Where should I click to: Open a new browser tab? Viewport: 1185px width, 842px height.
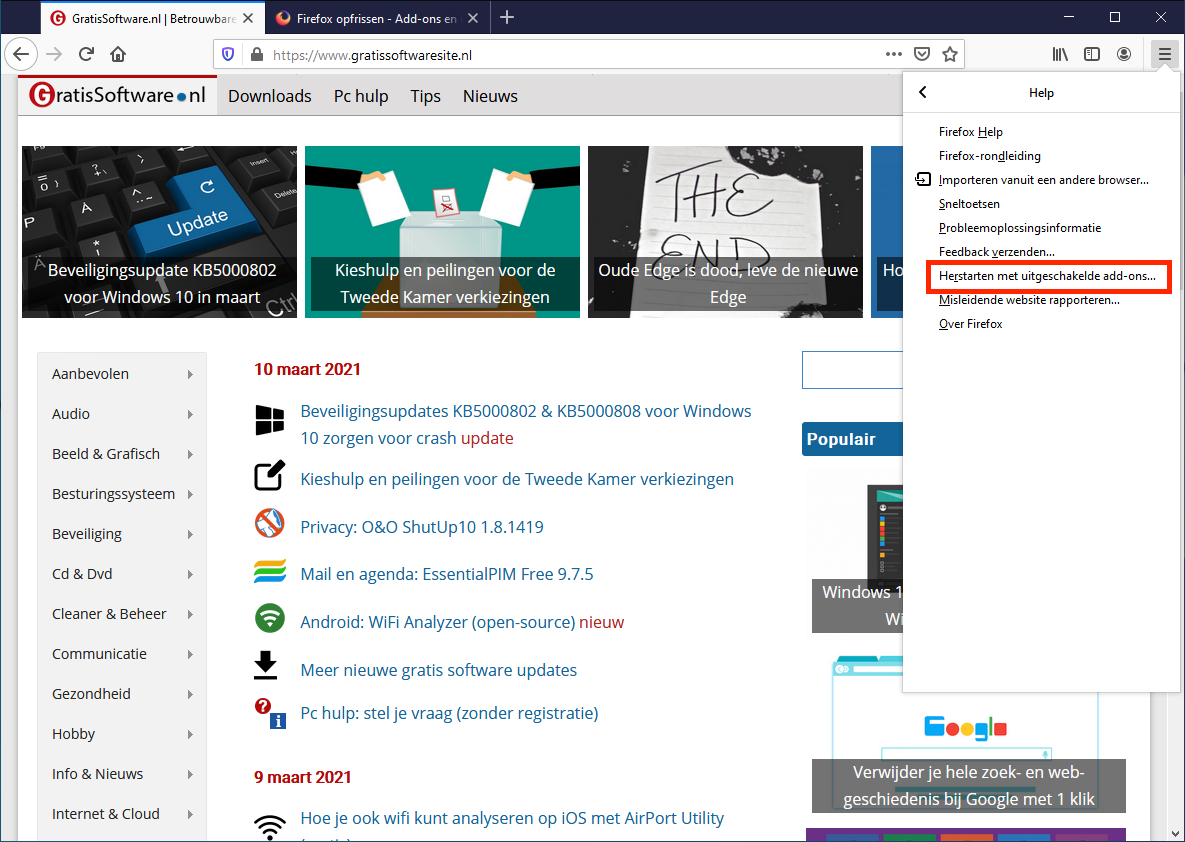(x=507, y=17)
